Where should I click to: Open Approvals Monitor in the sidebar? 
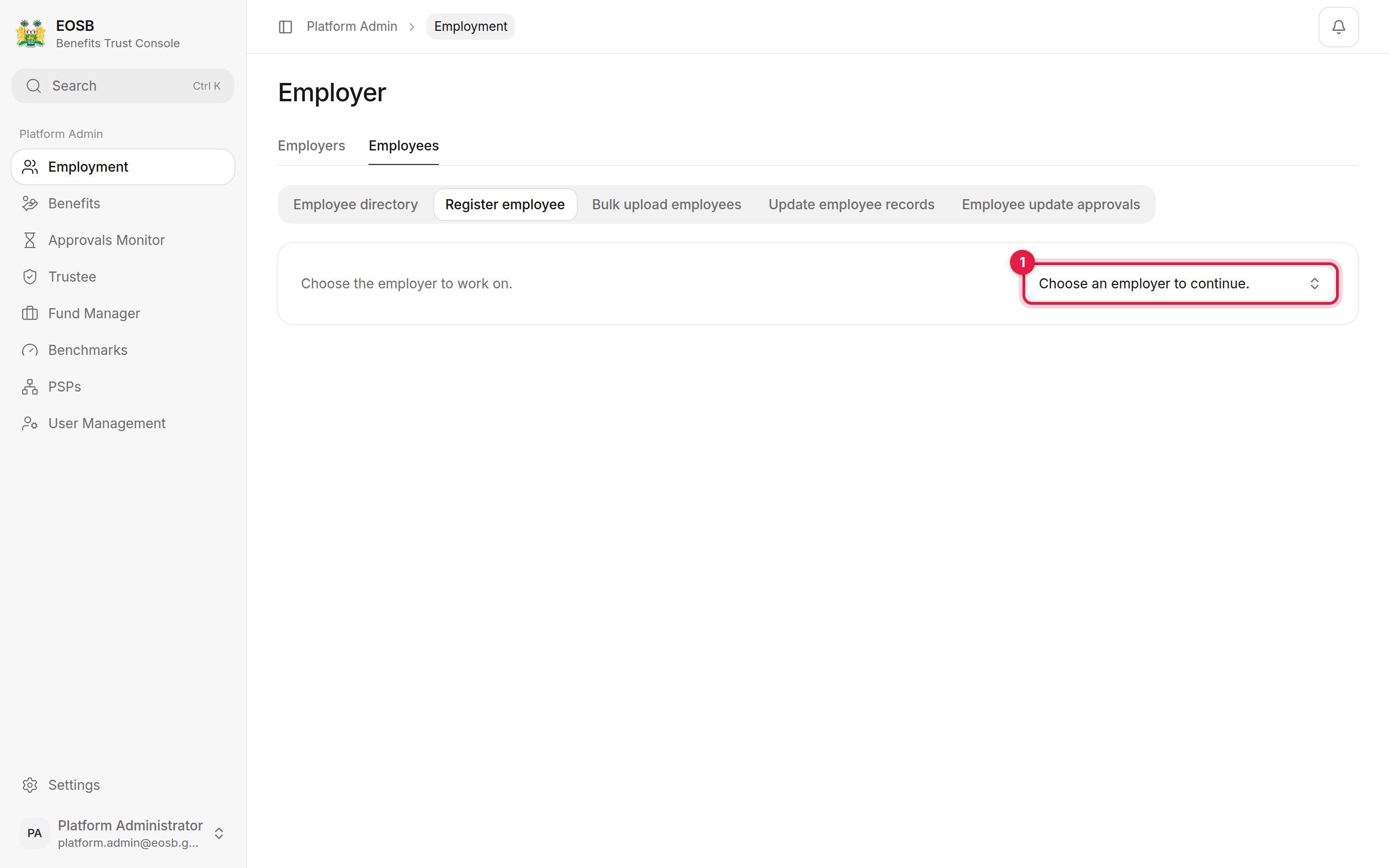pyautogui.click(x=123, y=240)
